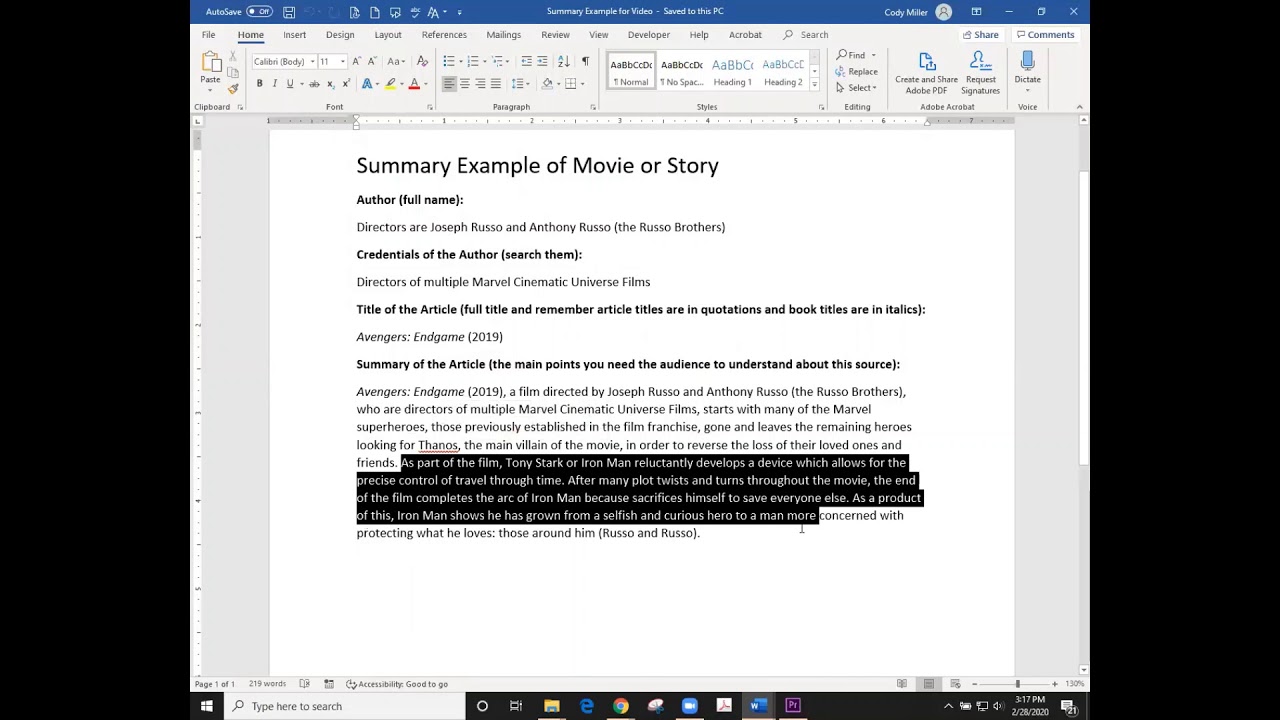Click the Numbering list icon
This screenshot has height=720, width=1280.
473,62
